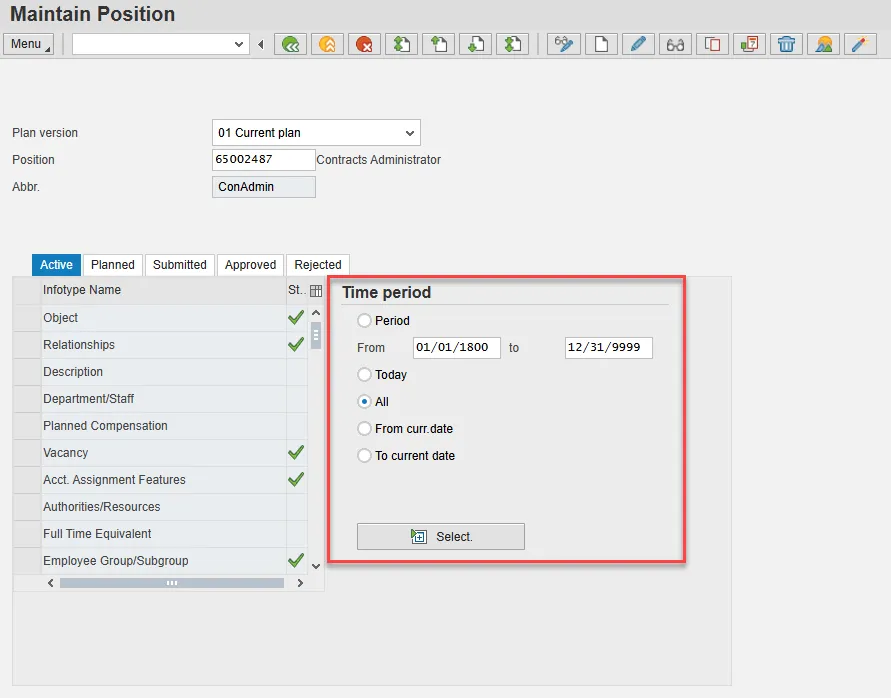
Task: Click the yellow Exit arrow icon
Action: [327, 44]
